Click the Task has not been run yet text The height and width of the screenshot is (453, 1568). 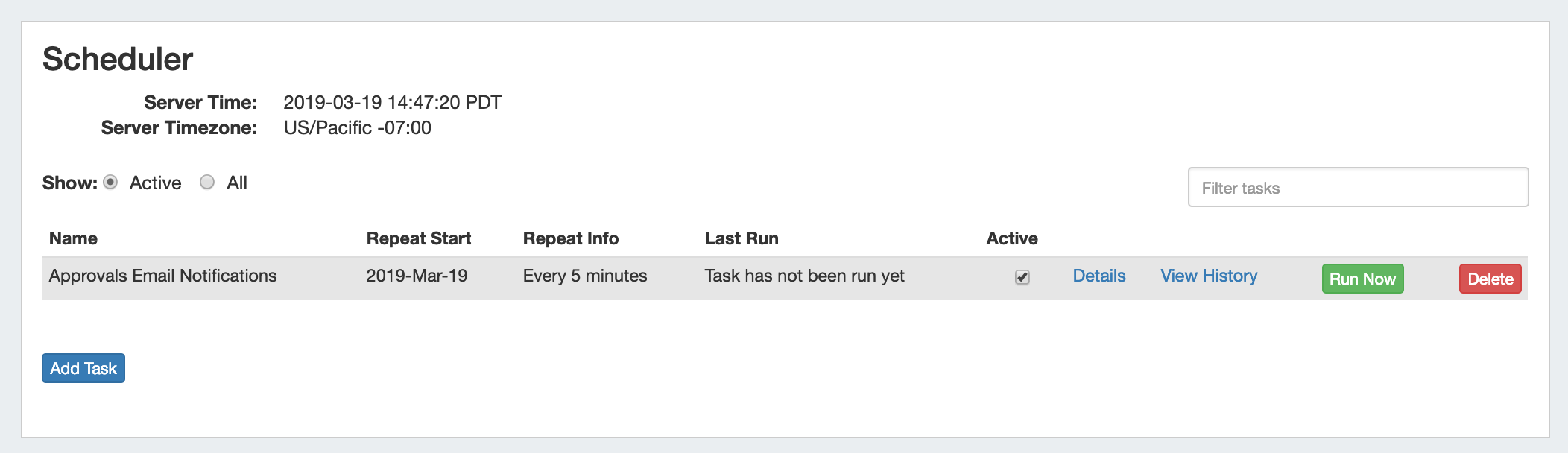pos(805,276)
